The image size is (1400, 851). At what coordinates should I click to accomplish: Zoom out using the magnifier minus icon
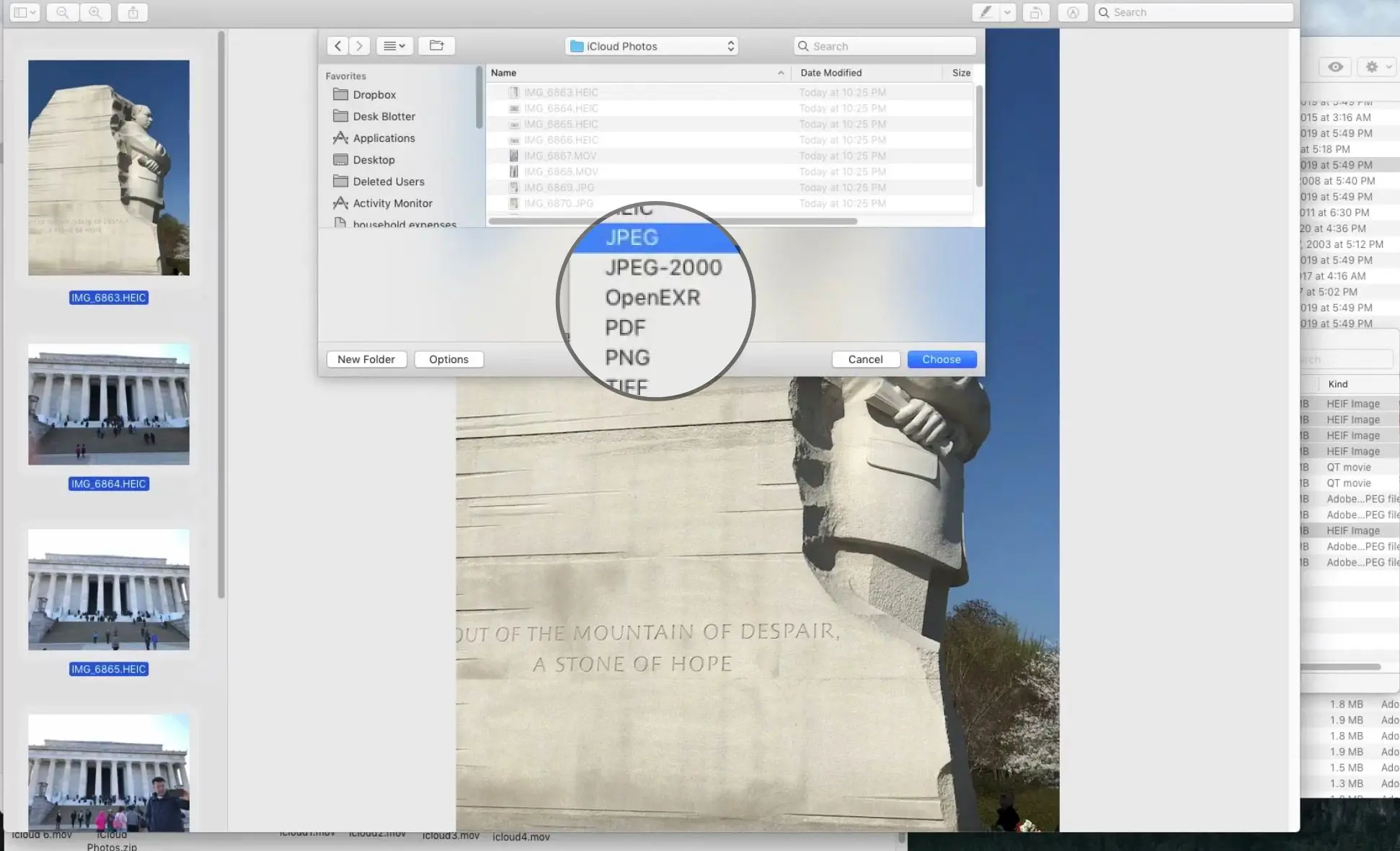pos(63,12)
